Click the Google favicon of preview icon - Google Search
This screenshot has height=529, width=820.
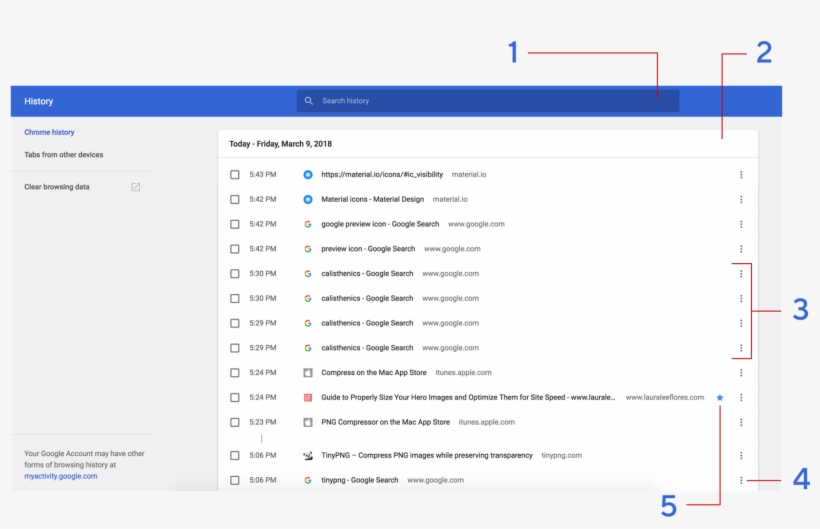coord(308,249)
